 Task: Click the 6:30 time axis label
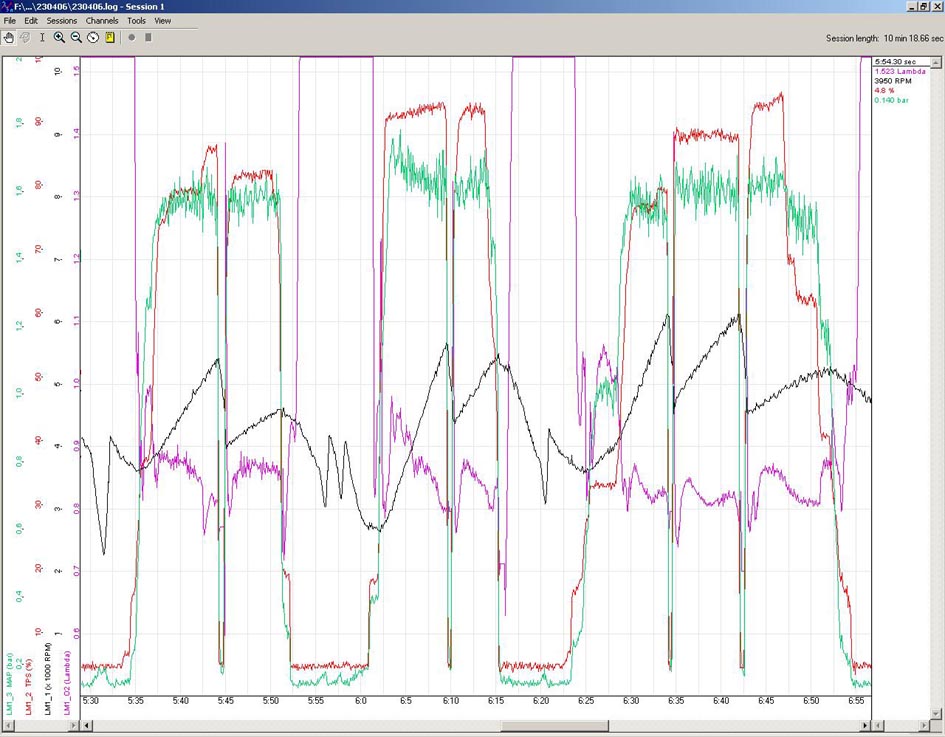coord(631,701)
